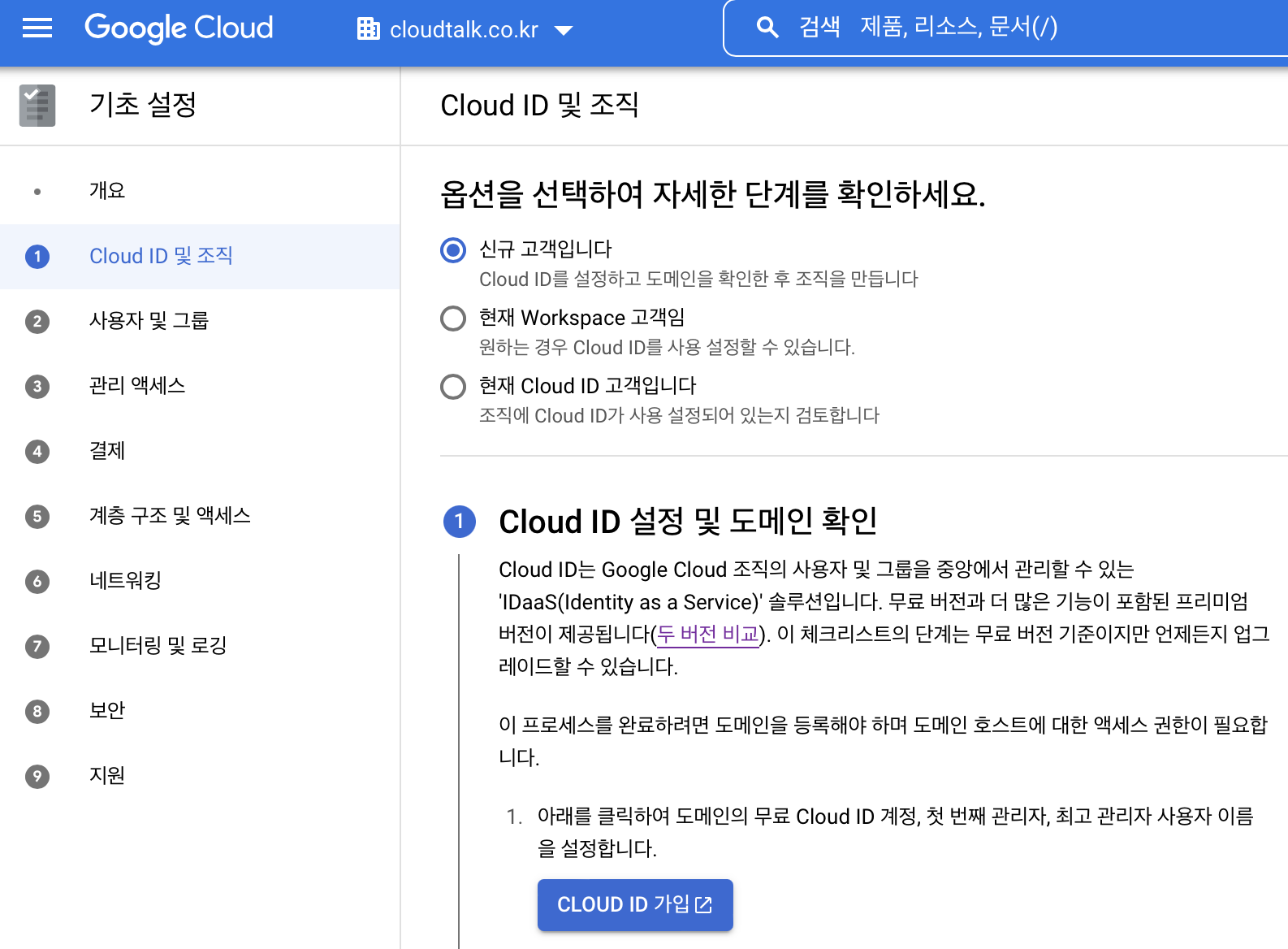Viewport: 1288px width, 949px height.
Task: Click description text 조직에 Cloud ID가 사용 설정되어 있는지 검토합니다
Action: [x=679, y=416]
